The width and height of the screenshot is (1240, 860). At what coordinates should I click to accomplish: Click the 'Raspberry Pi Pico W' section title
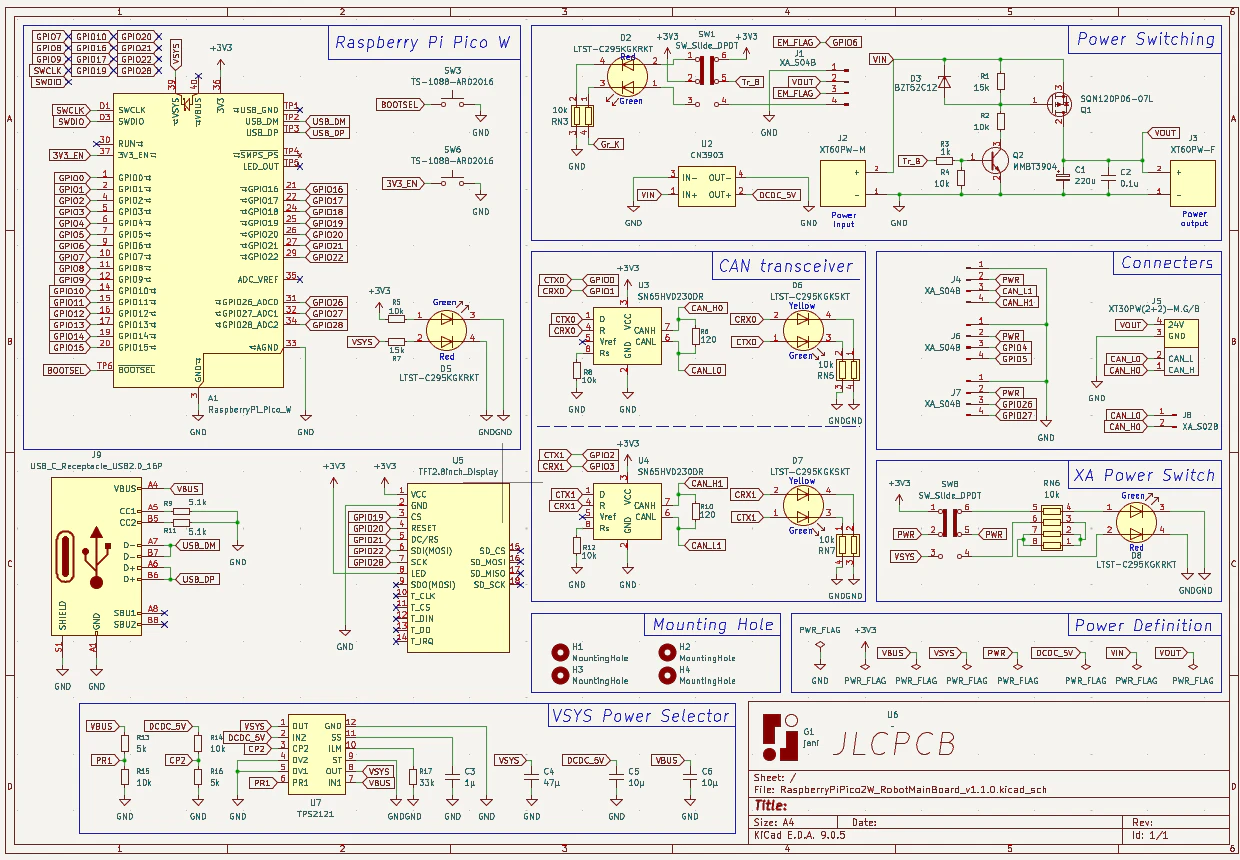[x=422, y=42]
